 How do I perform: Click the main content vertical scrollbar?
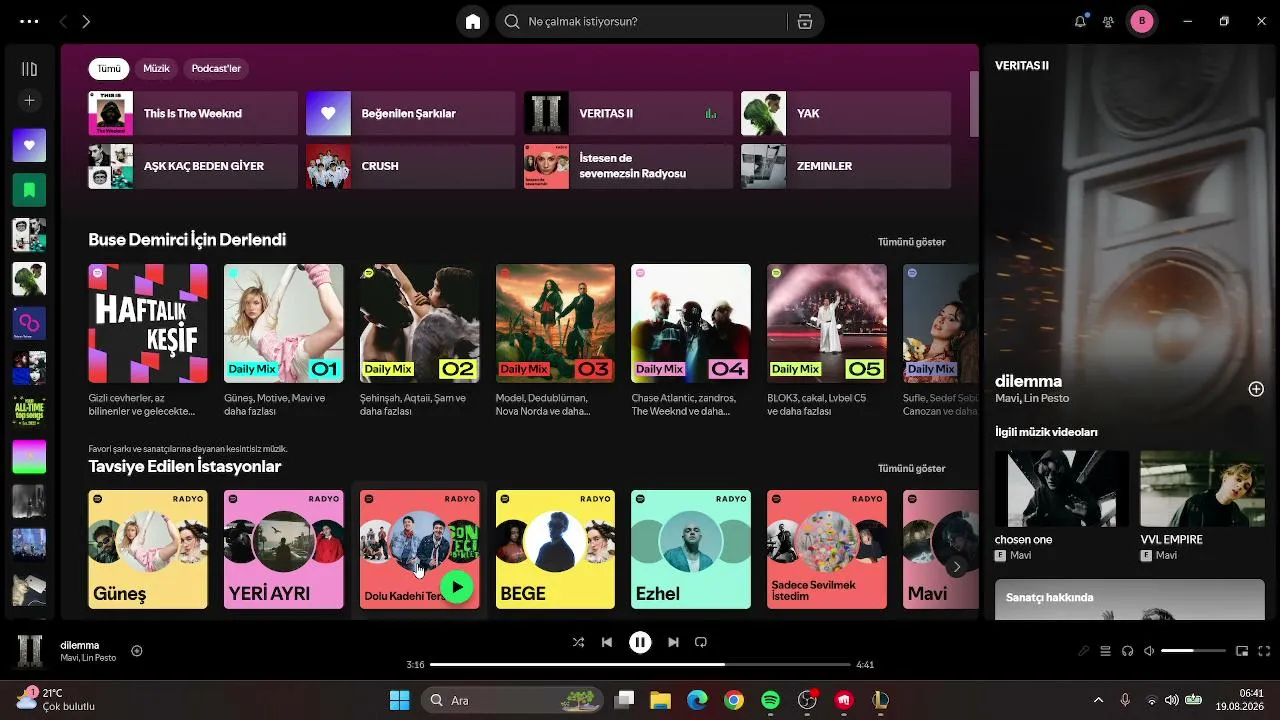pos(975,105)
